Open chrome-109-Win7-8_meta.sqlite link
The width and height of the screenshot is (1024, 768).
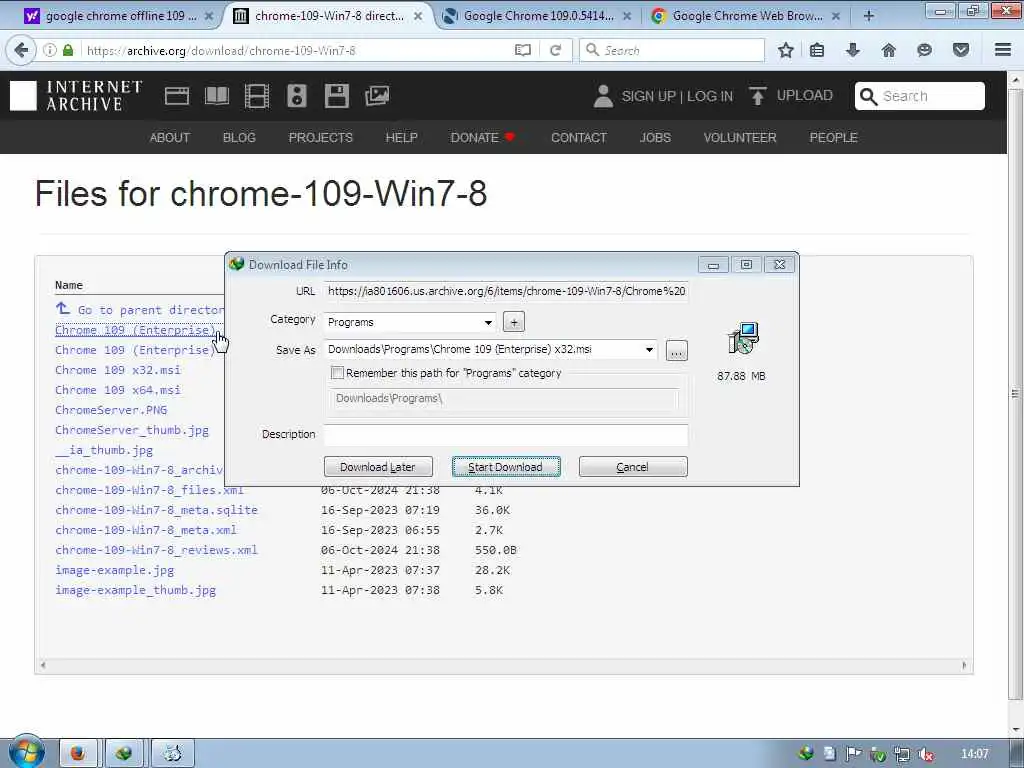tap(157, 510)
